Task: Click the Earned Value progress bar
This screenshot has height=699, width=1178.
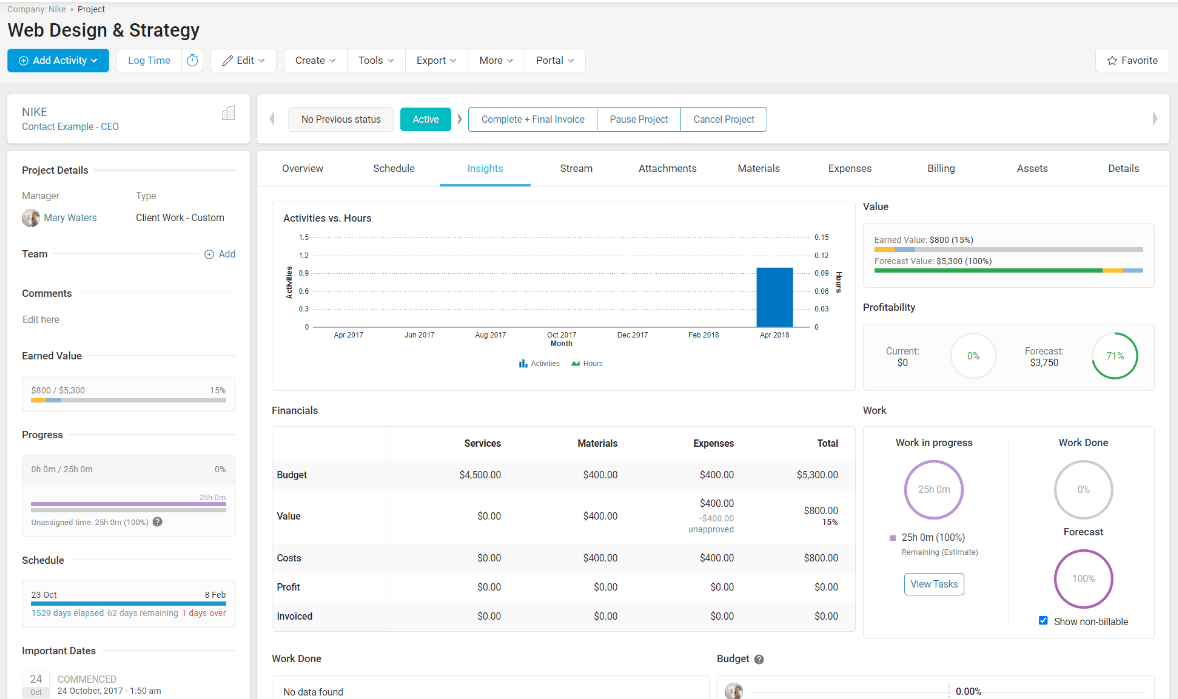Action: [128, 400]
